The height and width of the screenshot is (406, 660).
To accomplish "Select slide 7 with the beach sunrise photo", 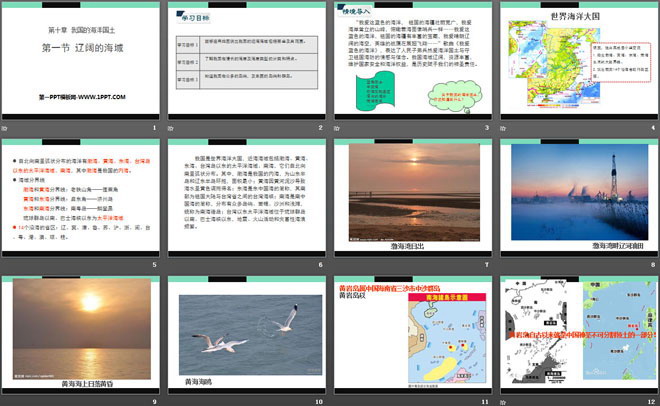I will coord(413,198).
